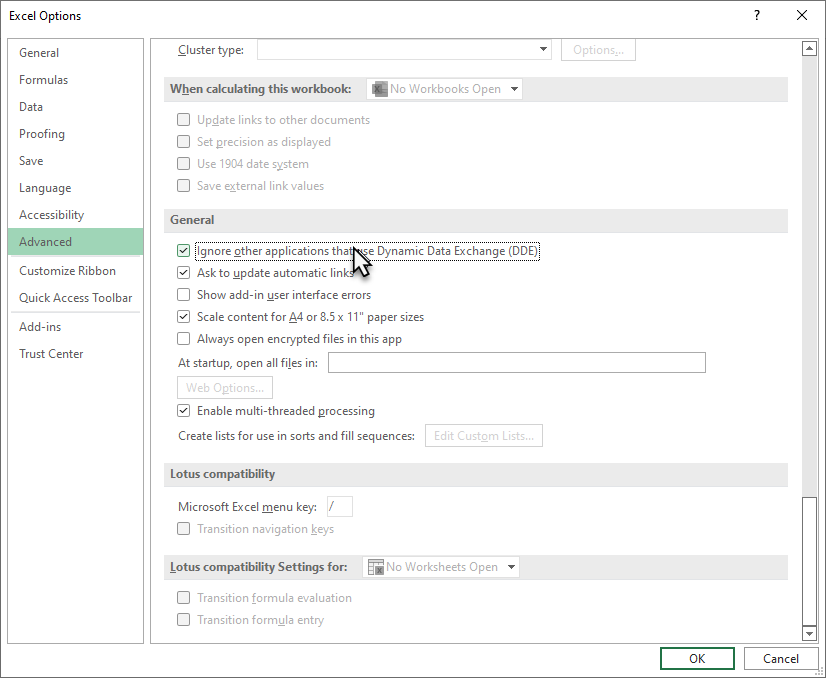Click the workbook icon in No Workbooks Open
This screenshot has height=678, width=826.
tap(379, 89)
